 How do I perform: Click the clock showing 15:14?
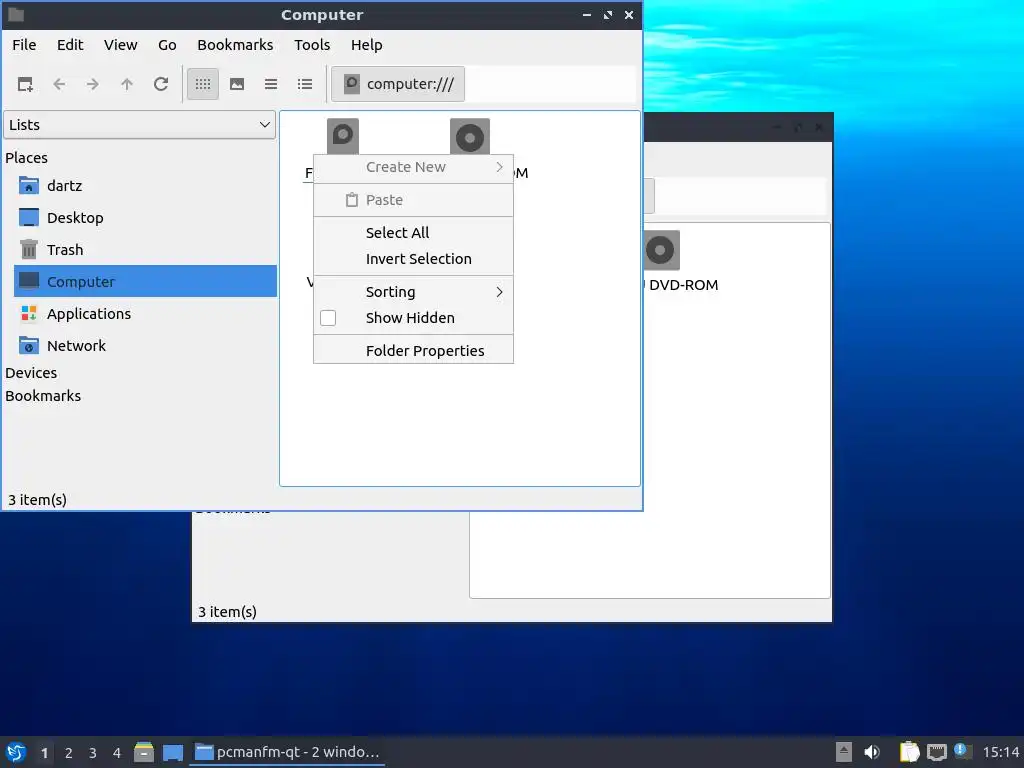pyautogui.click(x=1000, y=752)
